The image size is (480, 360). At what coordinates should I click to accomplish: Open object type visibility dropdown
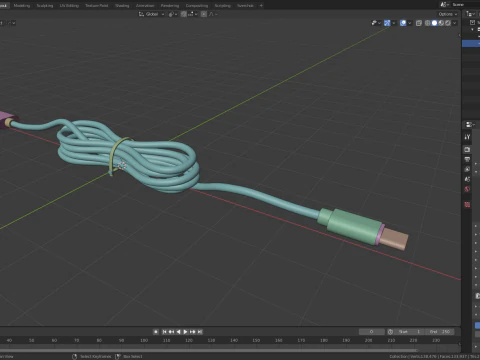376,23
